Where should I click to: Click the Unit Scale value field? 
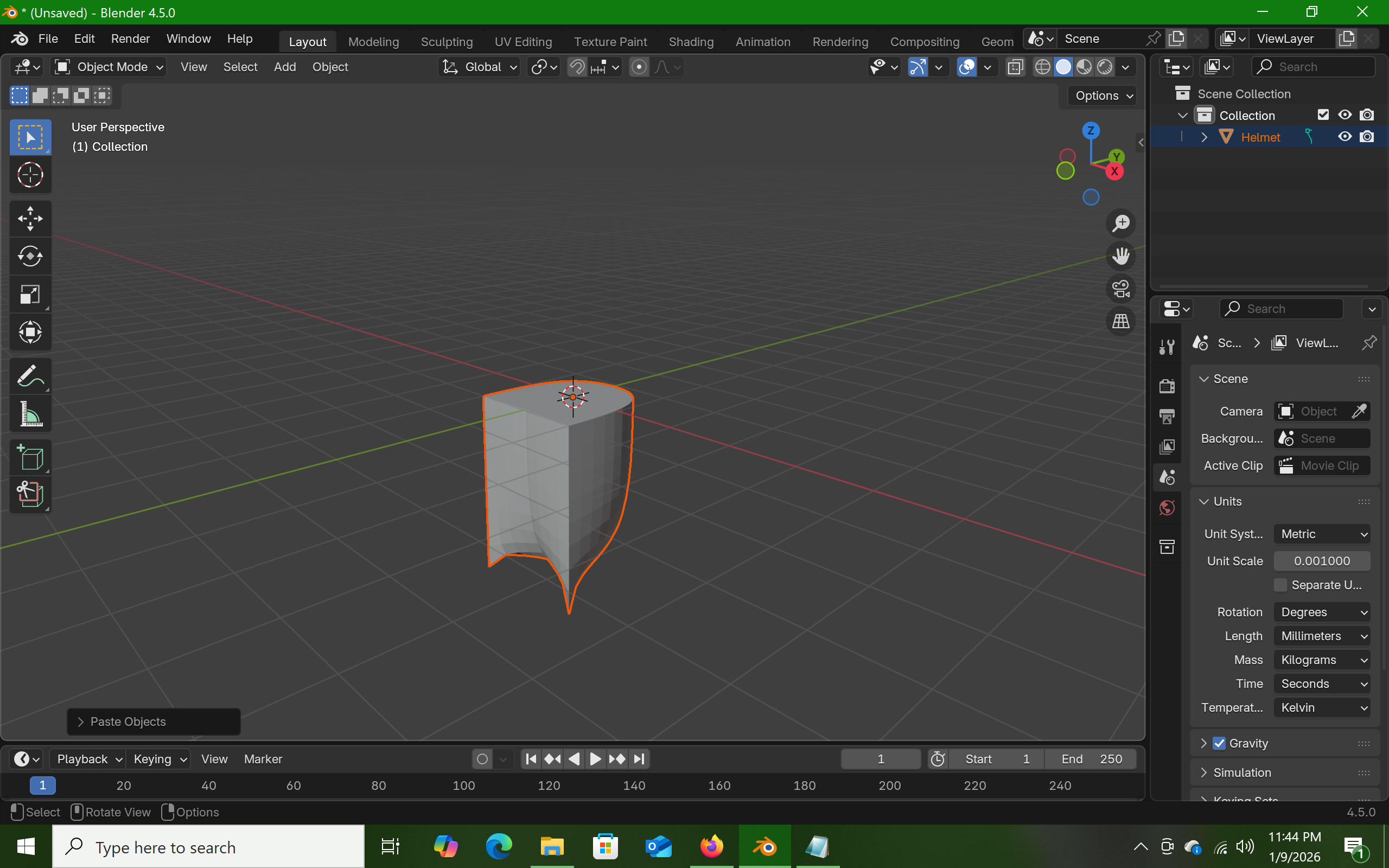1322,561
